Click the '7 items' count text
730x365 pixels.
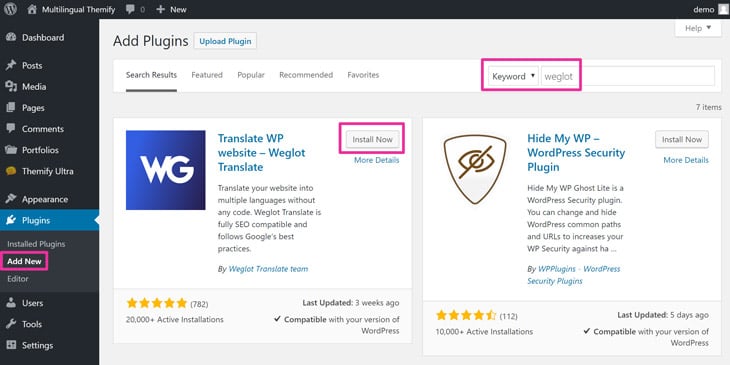[709, 107]
